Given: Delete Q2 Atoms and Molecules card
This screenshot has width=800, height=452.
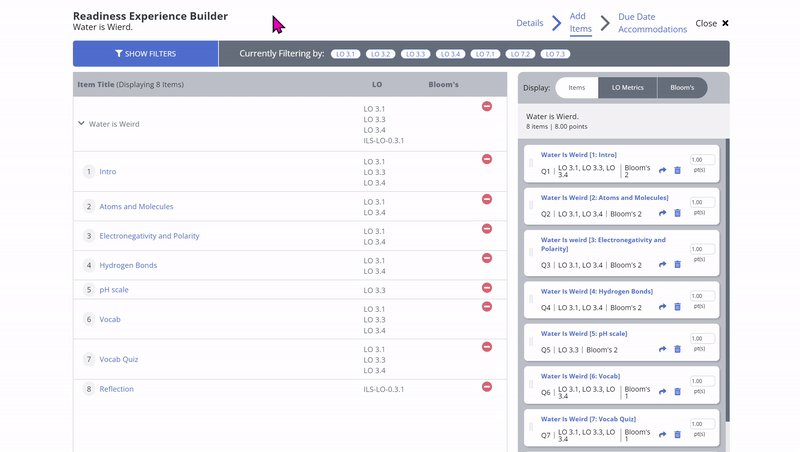Looking at the screenshot, I should click(678, 213).
